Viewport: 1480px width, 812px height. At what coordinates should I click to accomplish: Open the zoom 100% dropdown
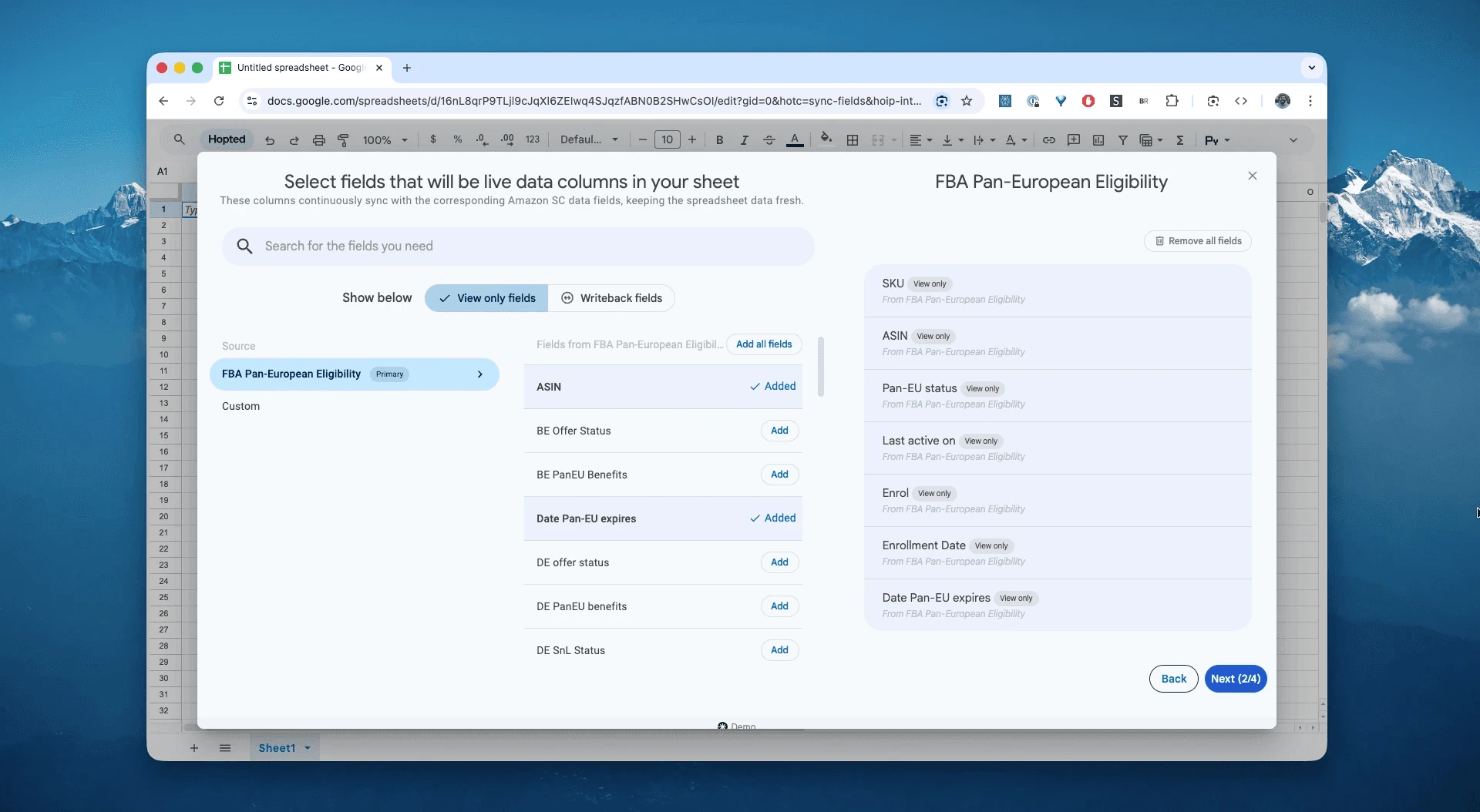coord(385,140)
